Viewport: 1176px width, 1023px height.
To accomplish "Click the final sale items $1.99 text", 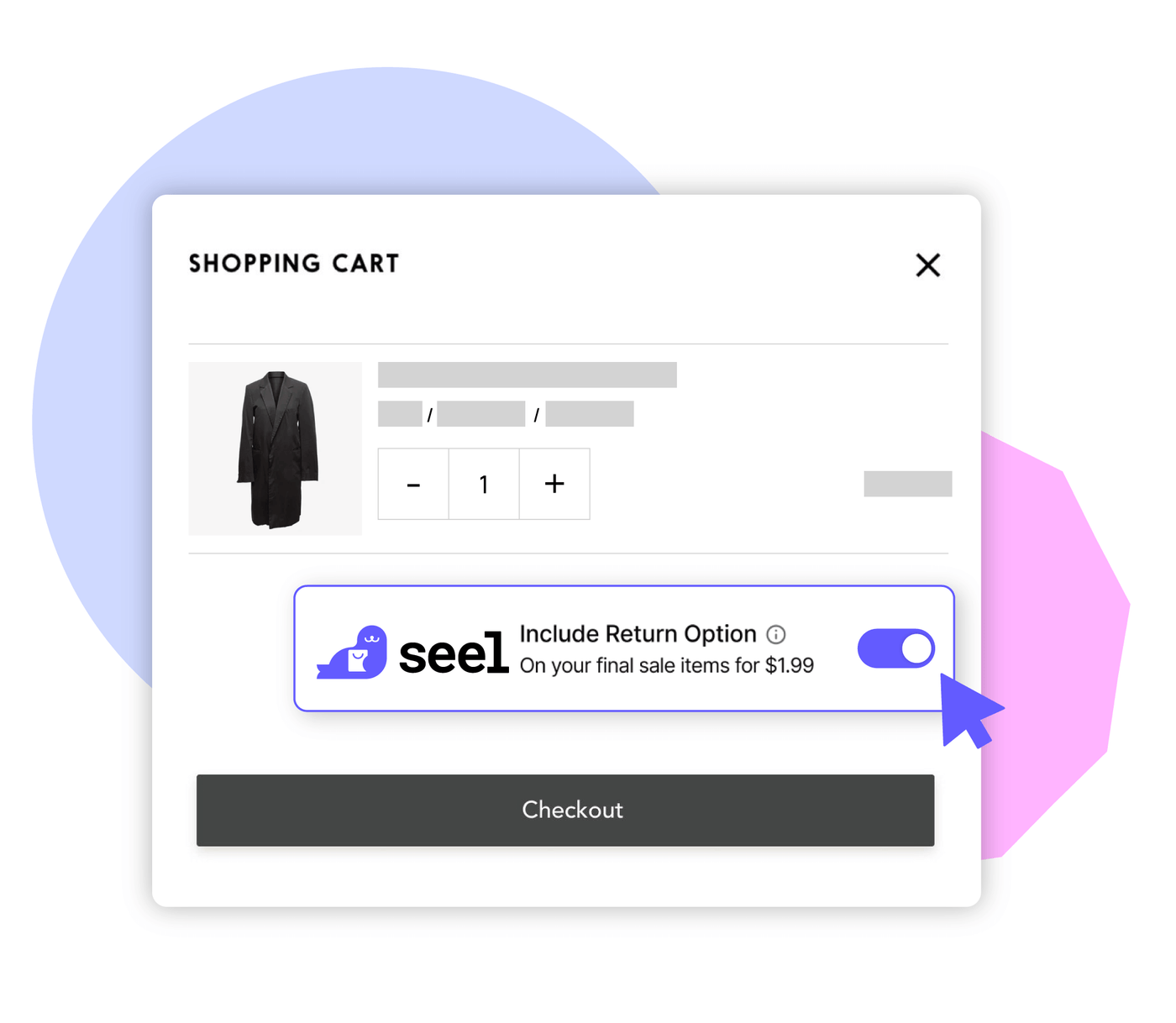I will click(x=667, y=665).
